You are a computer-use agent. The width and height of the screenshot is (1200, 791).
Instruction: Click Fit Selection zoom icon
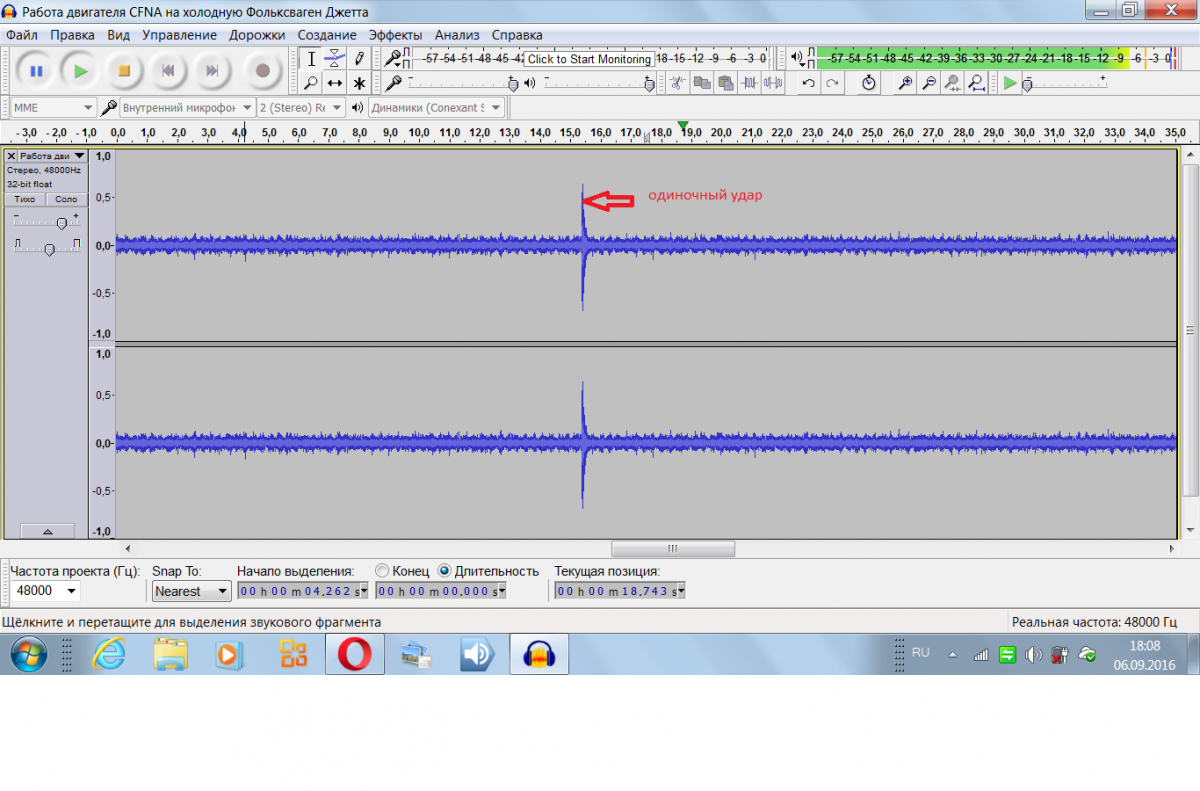coord(952,83)
